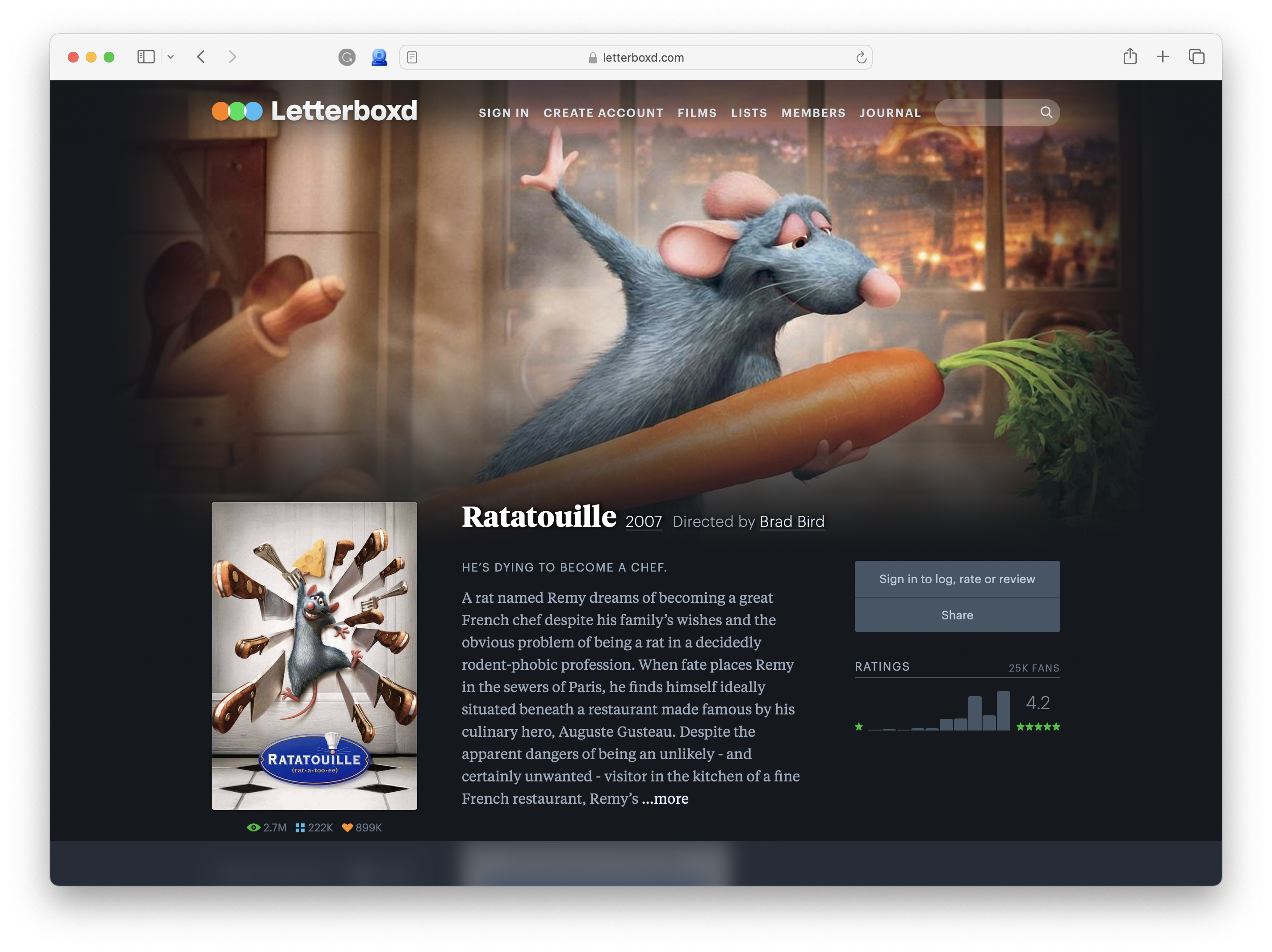Click the Letterboxd logo
The width and height of the screenshot is (1272, 952).
314,111
